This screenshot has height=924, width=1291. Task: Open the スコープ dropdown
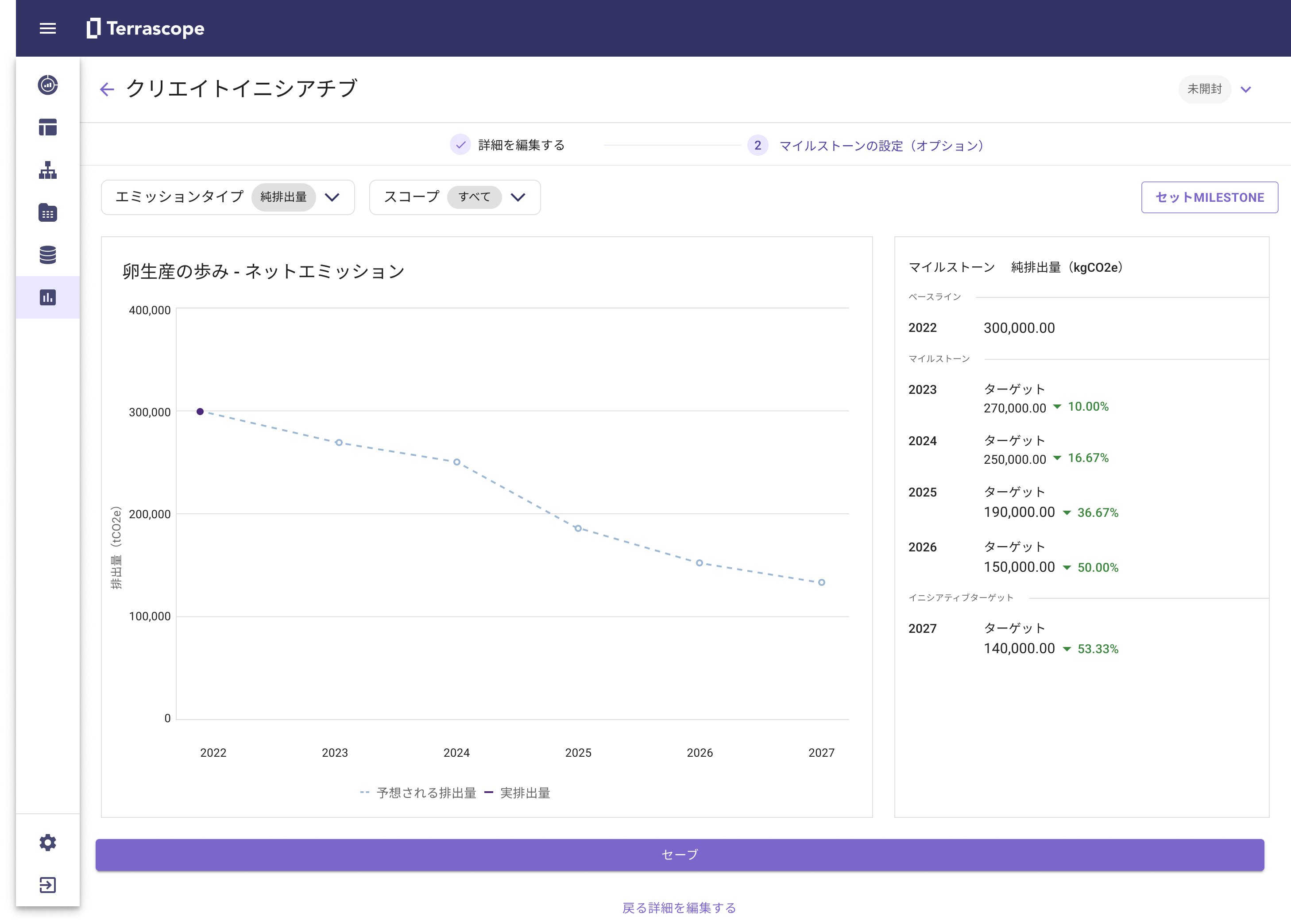point(455,197)
